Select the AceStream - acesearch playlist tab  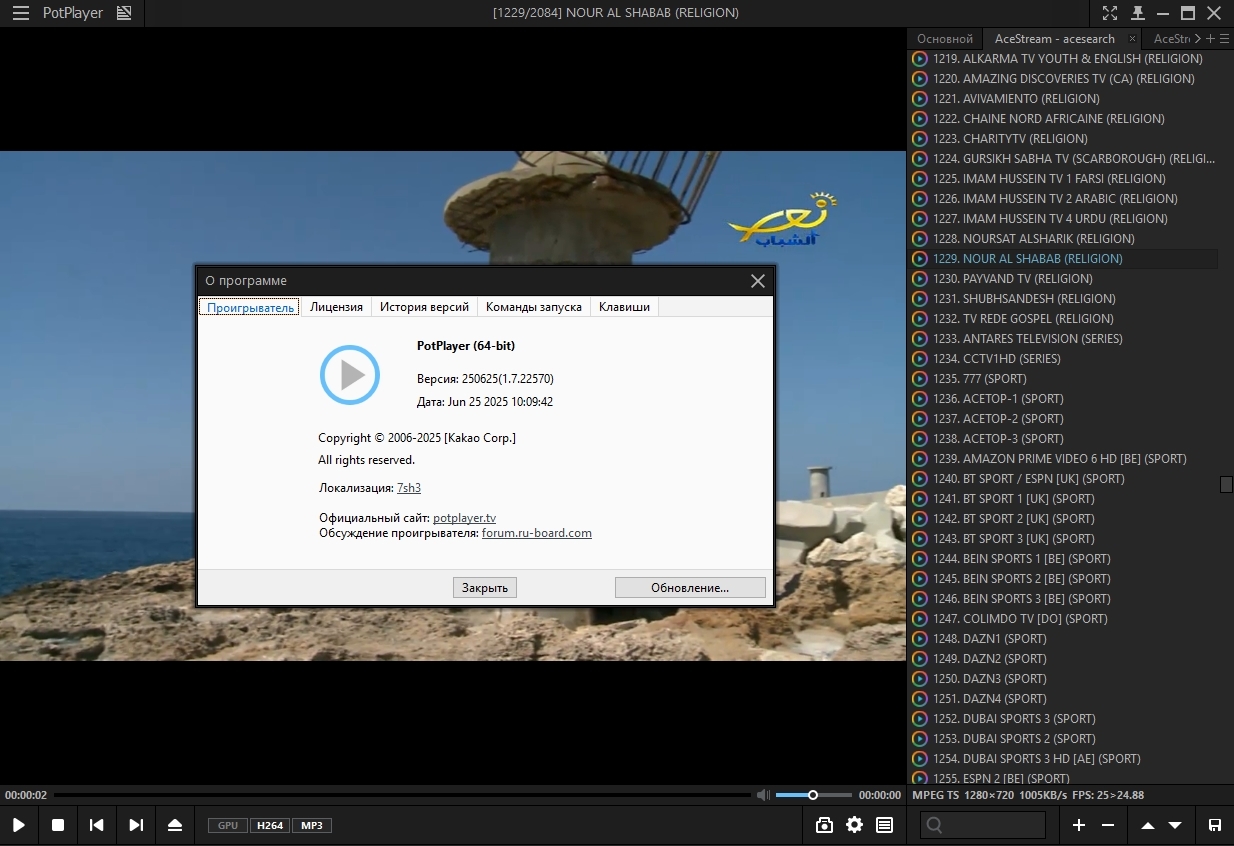pyautogui.click(x=1054, y=39)
